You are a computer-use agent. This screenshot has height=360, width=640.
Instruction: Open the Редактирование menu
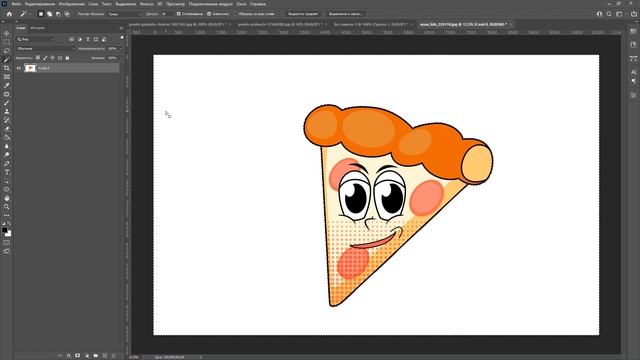[x=40, y=4]
